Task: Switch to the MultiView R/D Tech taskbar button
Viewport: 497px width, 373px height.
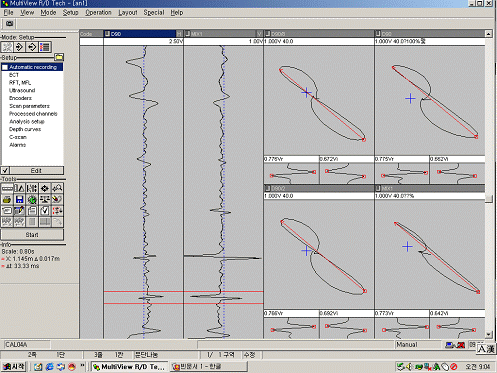Action: point(130,367)
